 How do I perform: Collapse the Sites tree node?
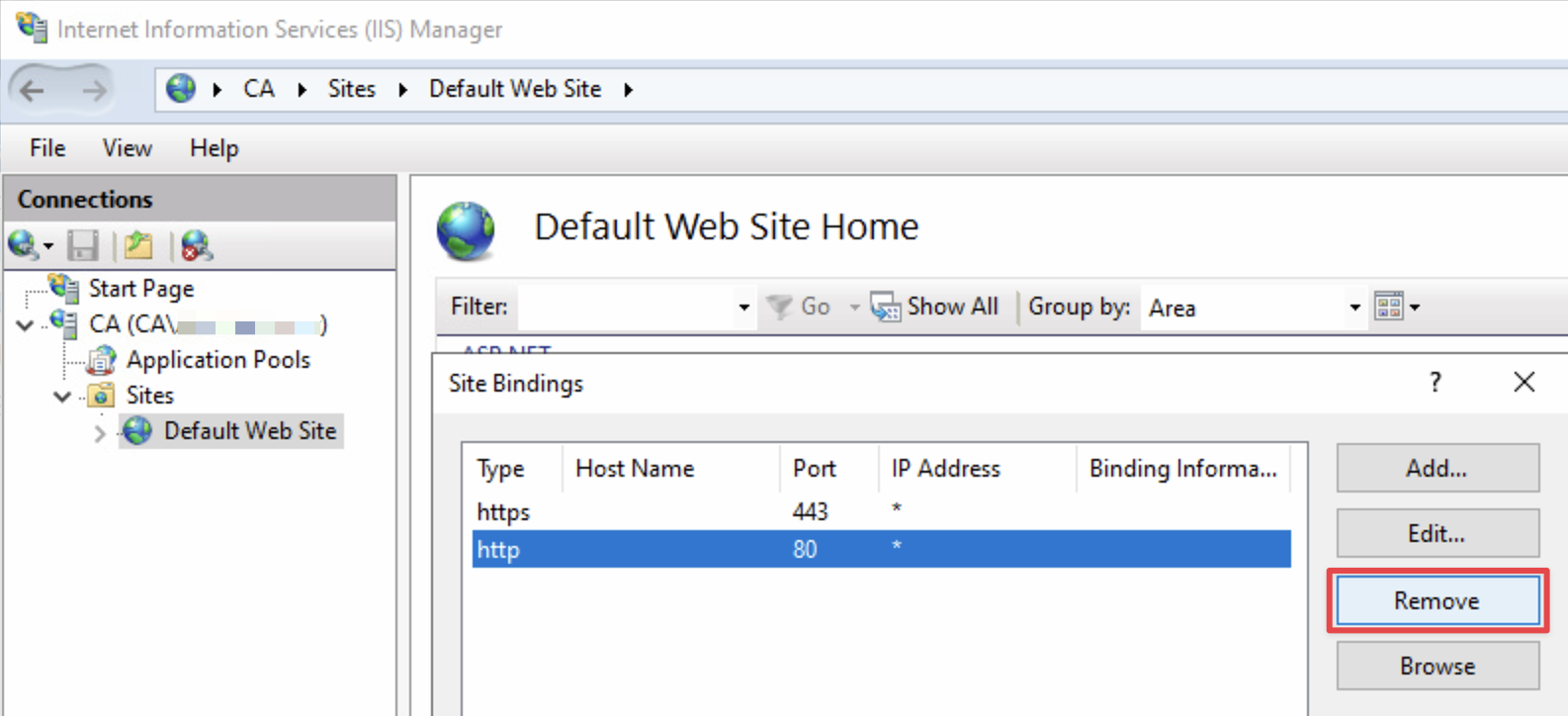pyautogui.click(x=62, y=397)
